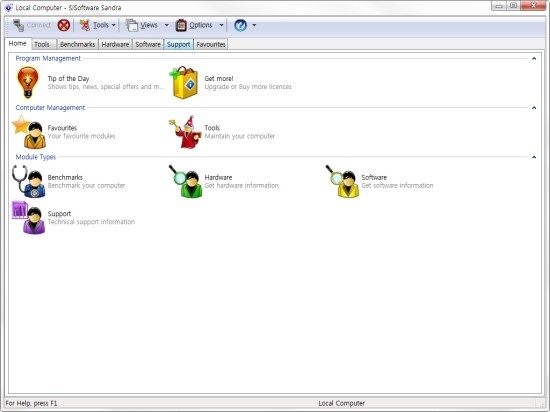Open the Software magnifier icon
Screen dimensions: 550x412
[342, 181]
